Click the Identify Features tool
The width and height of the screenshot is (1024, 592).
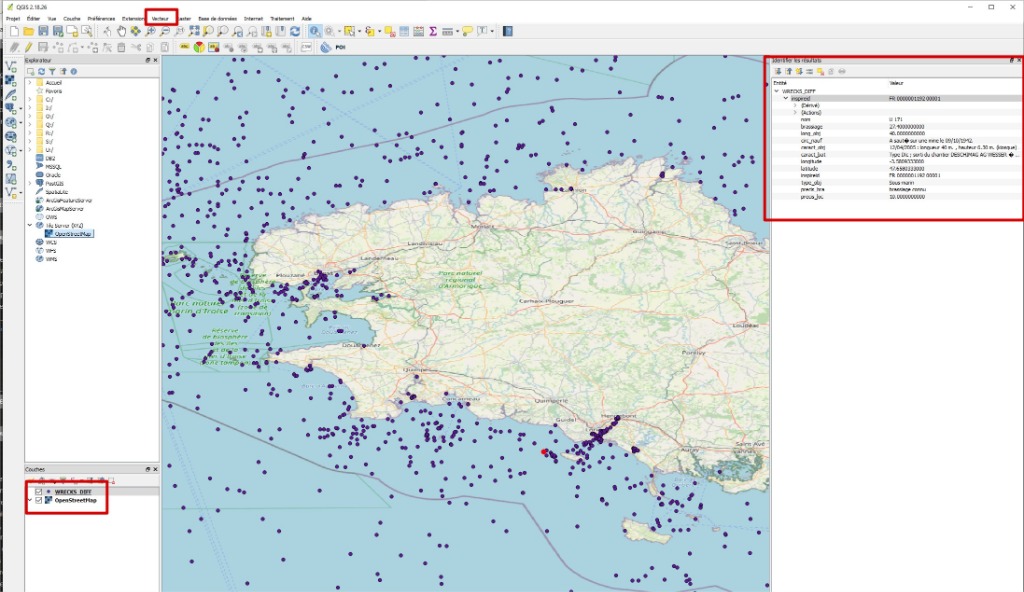tap(315, 32)
